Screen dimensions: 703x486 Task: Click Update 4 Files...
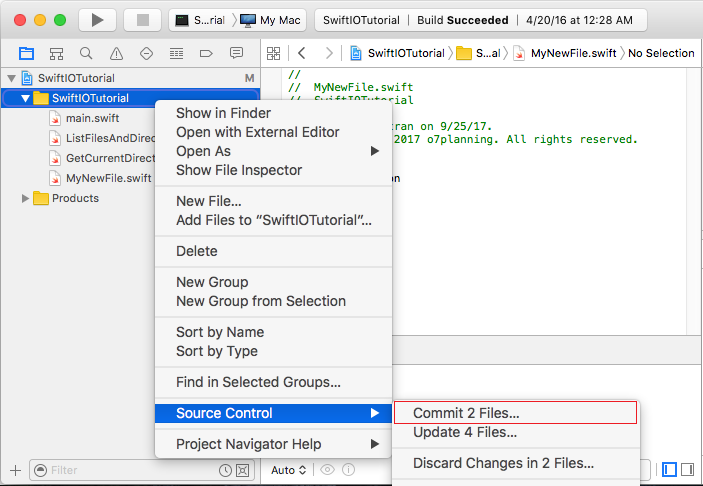(516, 432)
